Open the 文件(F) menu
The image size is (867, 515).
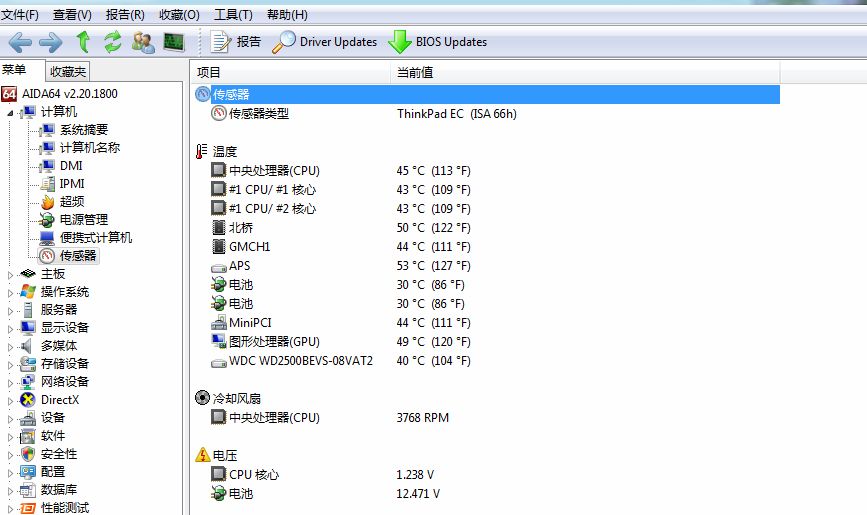20,15
